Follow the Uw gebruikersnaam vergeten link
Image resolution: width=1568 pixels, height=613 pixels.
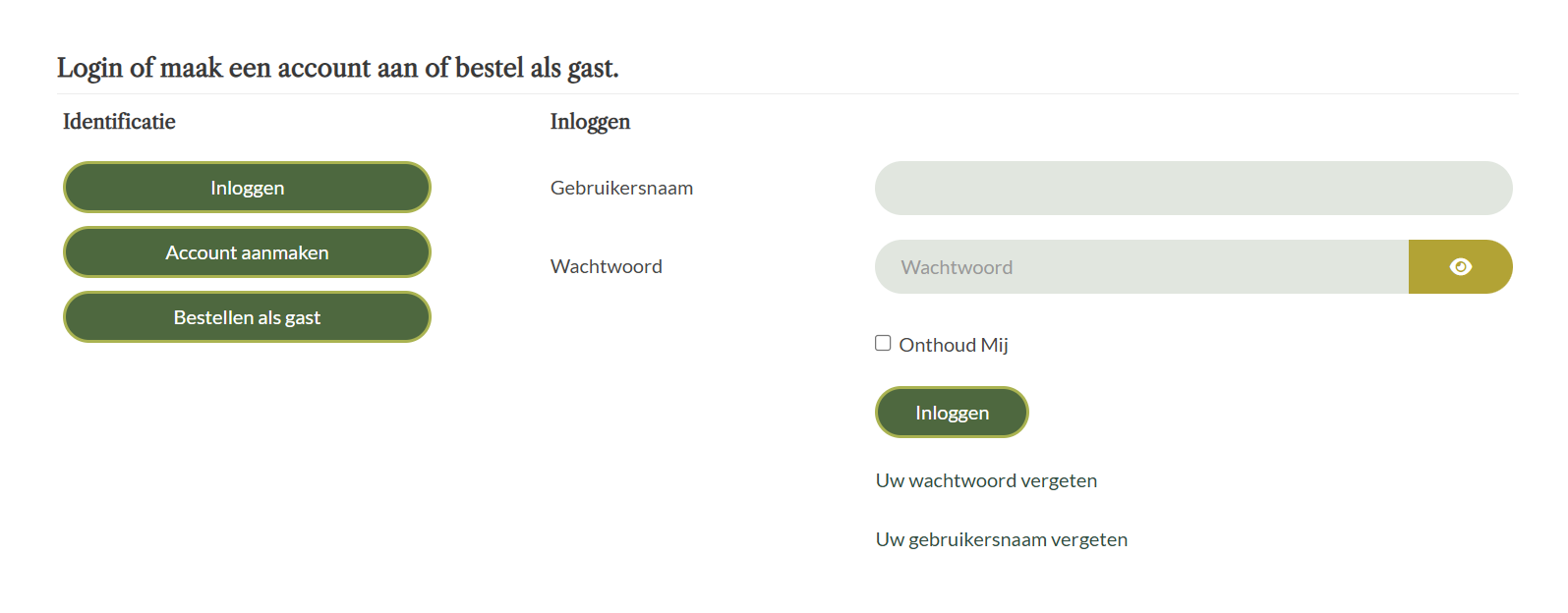(x=1001, y=539)
